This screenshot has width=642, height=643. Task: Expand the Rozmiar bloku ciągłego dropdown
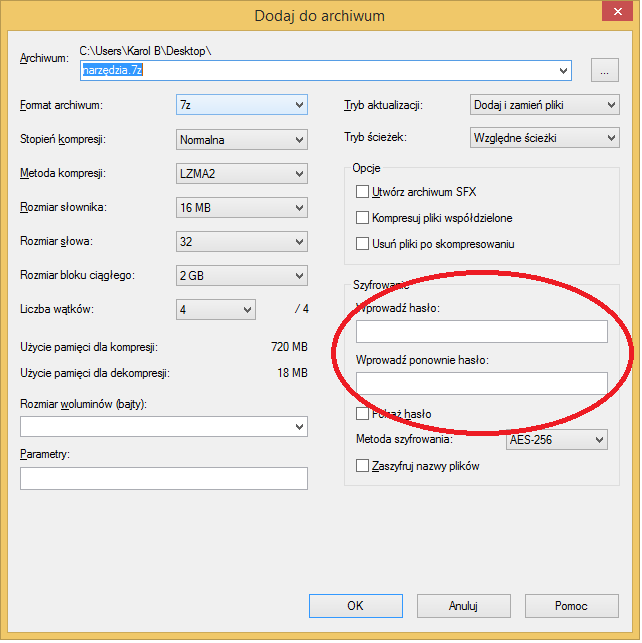(242, 276)
